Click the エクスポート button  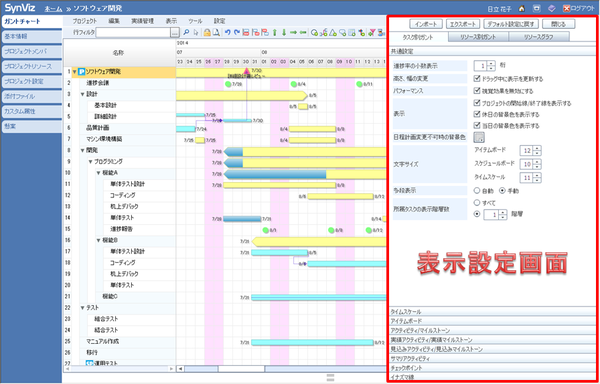pyautogui.click(x=463, y=24)
